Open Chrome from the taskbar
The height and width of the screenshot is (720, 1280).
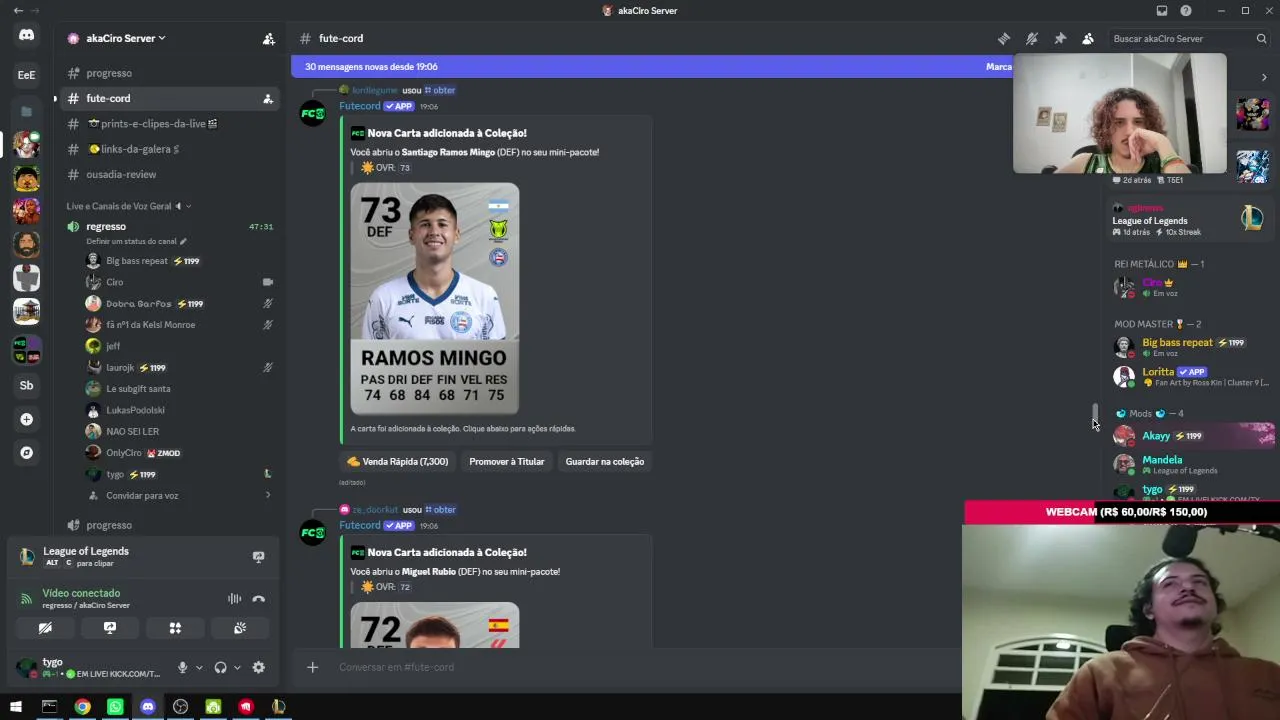tap(82, 707)
